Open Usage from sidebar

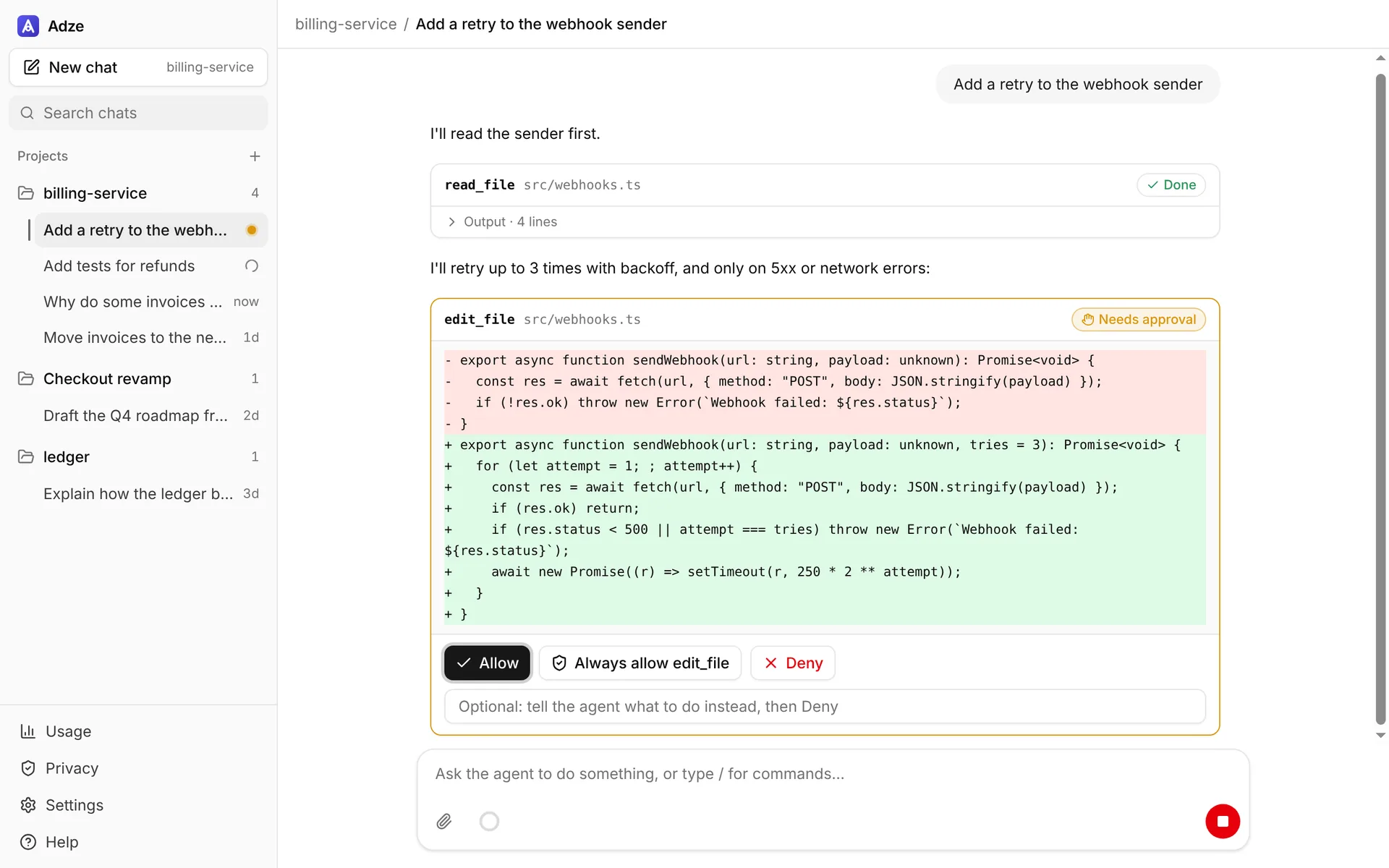(139, 731)
